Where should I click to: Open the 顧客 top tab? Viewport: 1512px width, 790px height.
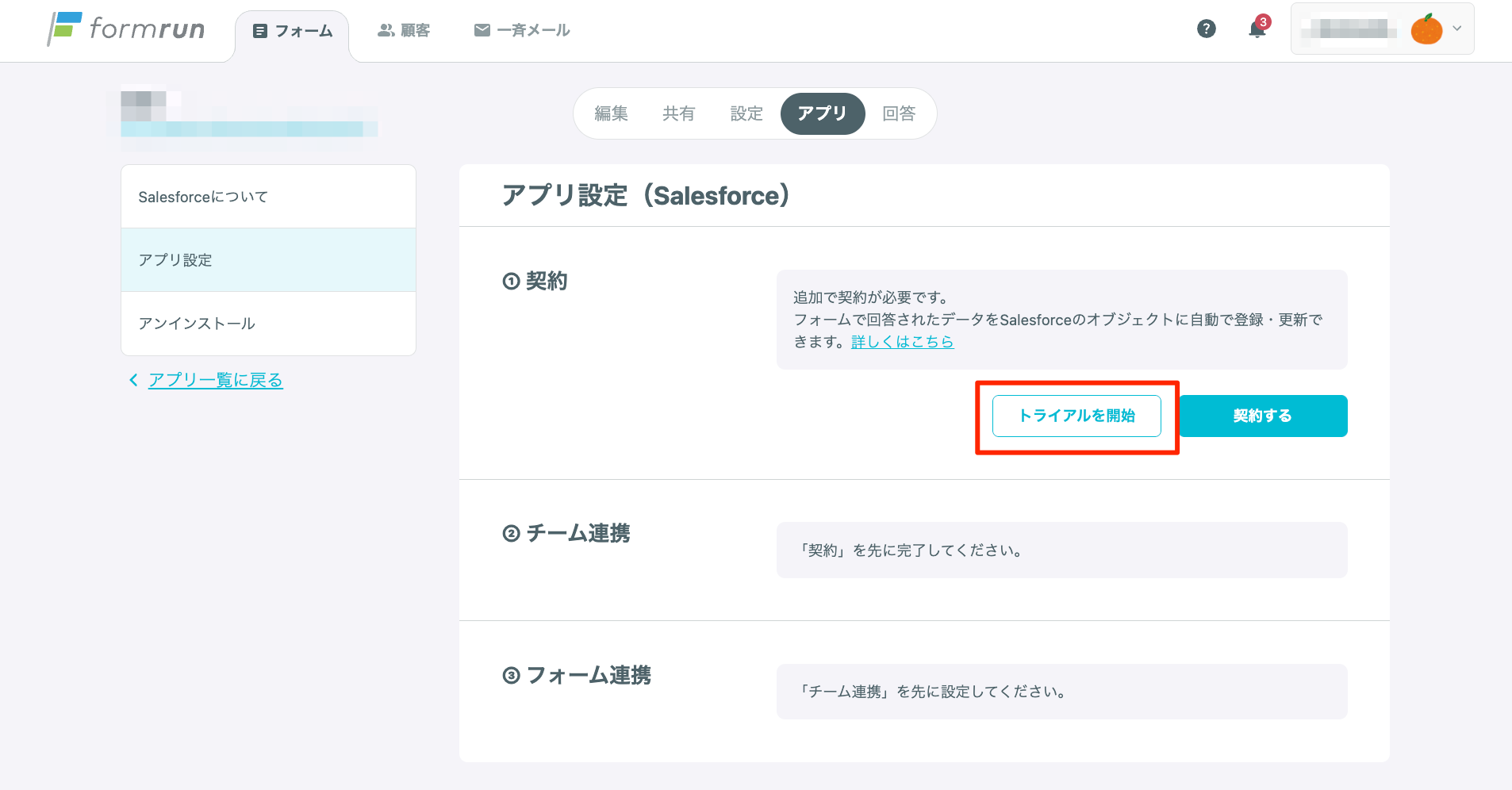click(x=404, y=30)
